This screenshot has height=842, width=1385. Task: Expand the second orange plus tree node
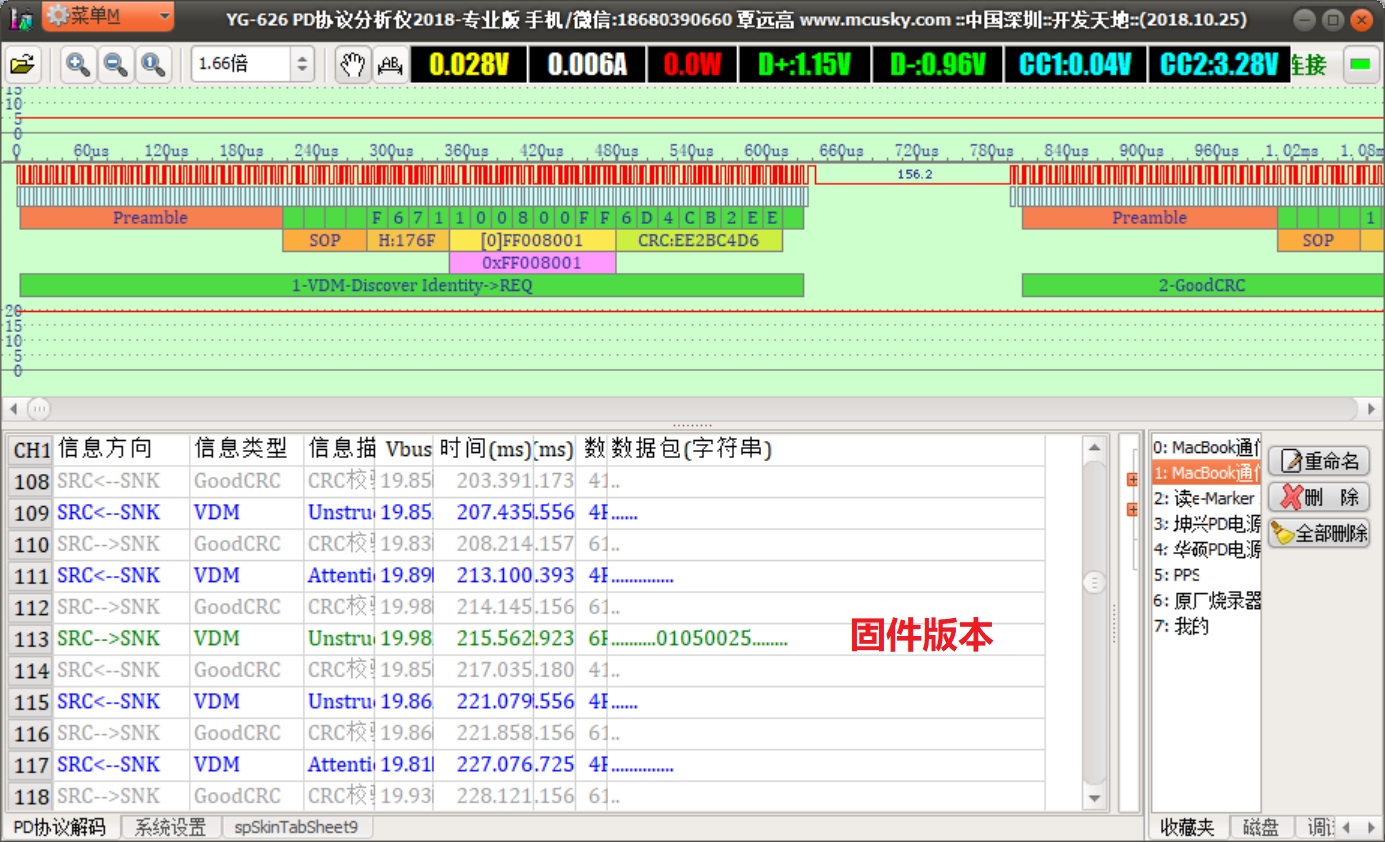[1132, 510]
